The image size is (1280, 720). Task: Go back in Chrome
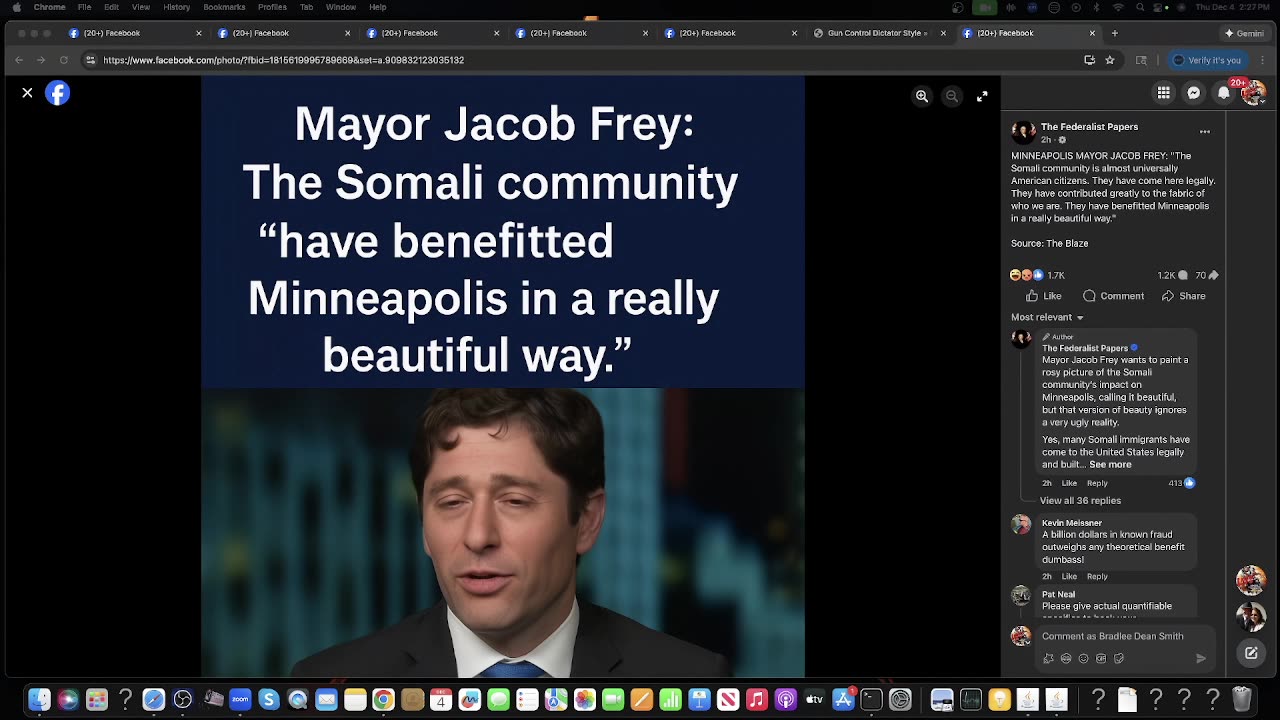19,60
